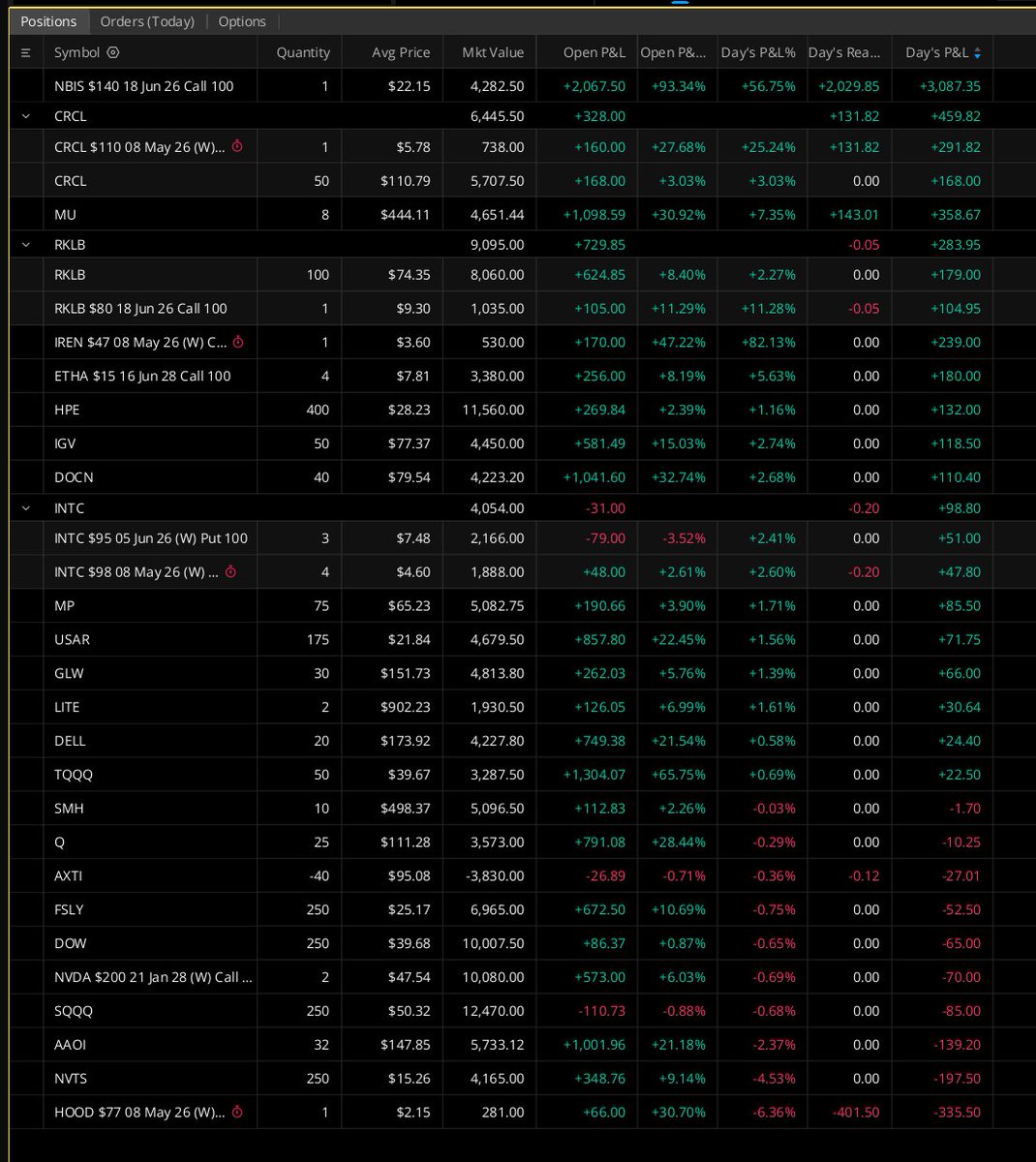The width and height of the screenshot is (1036, 1162).
Task: Select the DOW position row
Action: [x=523, y=943]
